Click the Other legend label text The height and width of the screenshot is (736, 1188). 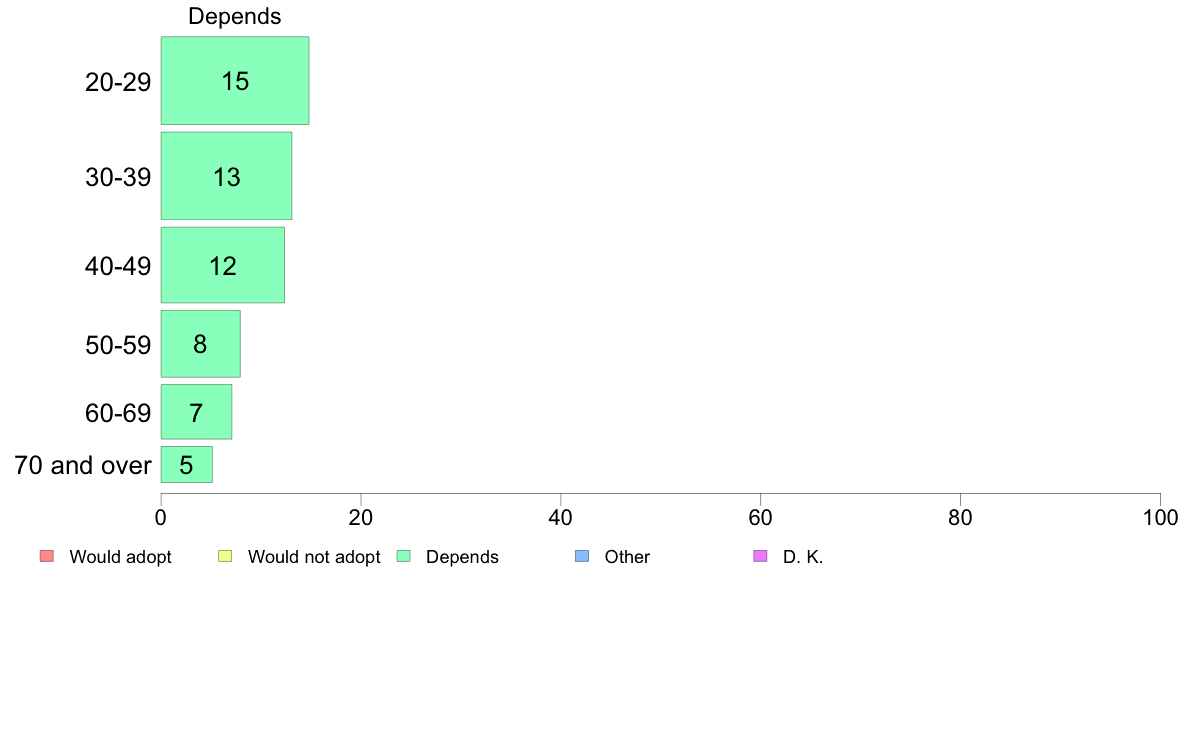[627, 557]
